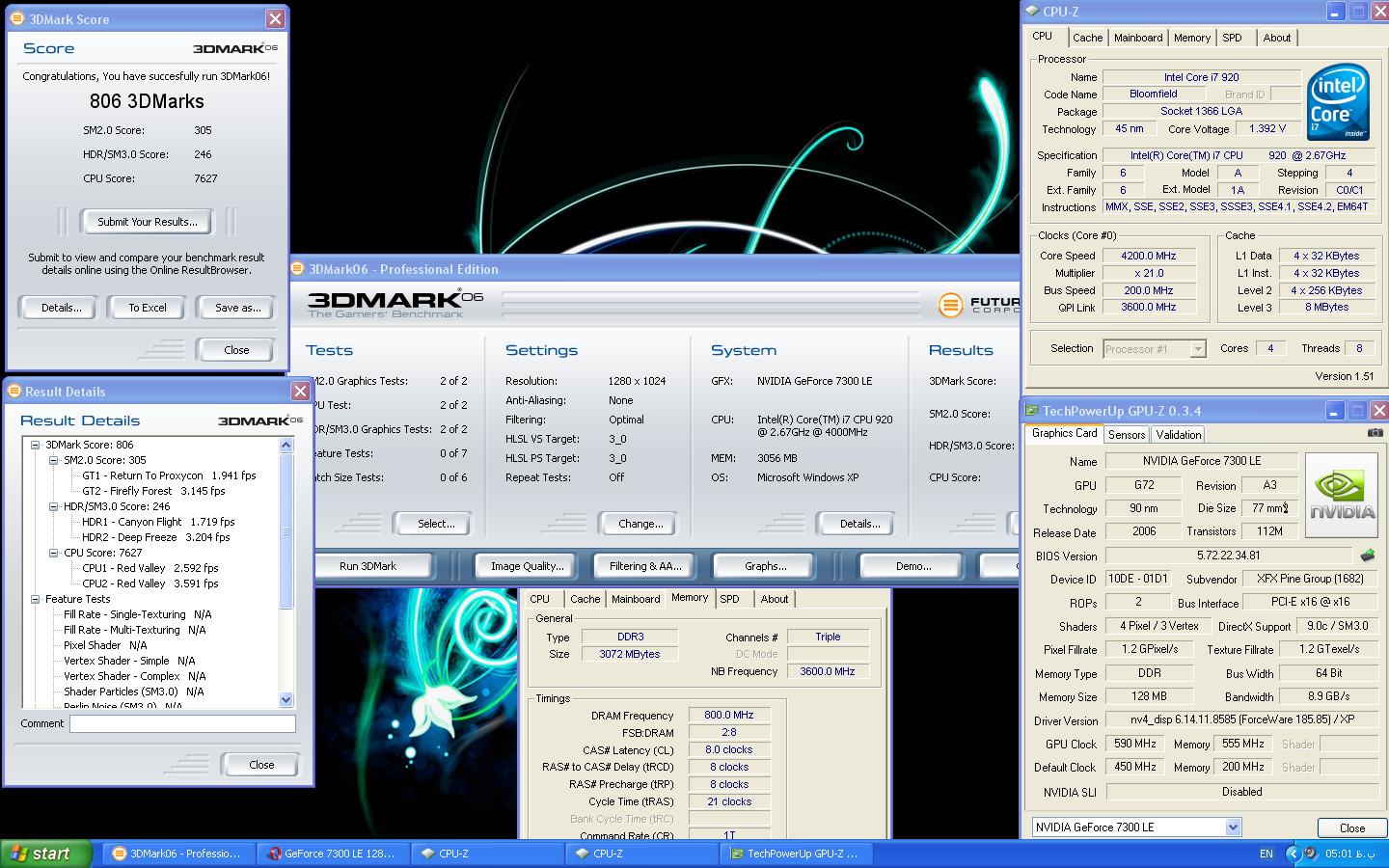This screenshot has height=868, width=1389.
Task: Click the GPU-Z screenshot camera icon
Action: pyautogui.click(x=1375, y=433)
